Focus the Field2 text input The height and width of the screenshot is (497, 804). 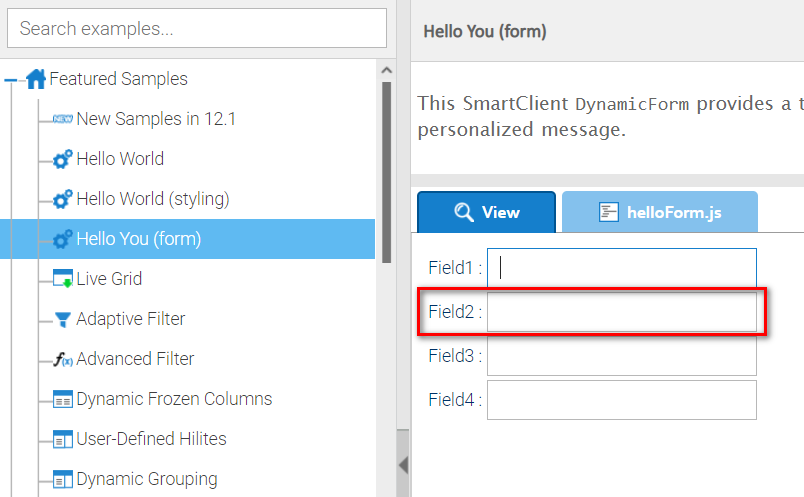pyautogui.click(x=621, y=312)
